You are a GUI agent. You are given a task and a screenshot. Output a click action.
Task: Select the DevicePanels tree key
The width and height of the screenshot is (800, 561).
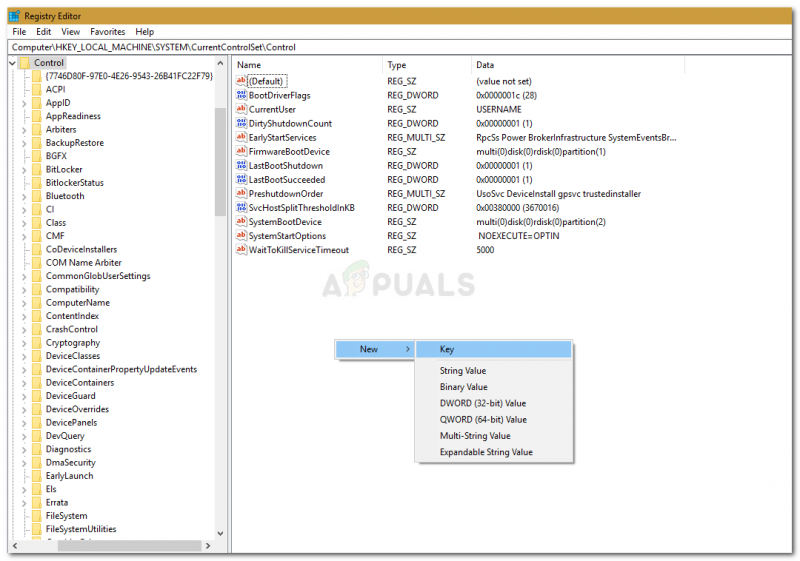(71, 422)
